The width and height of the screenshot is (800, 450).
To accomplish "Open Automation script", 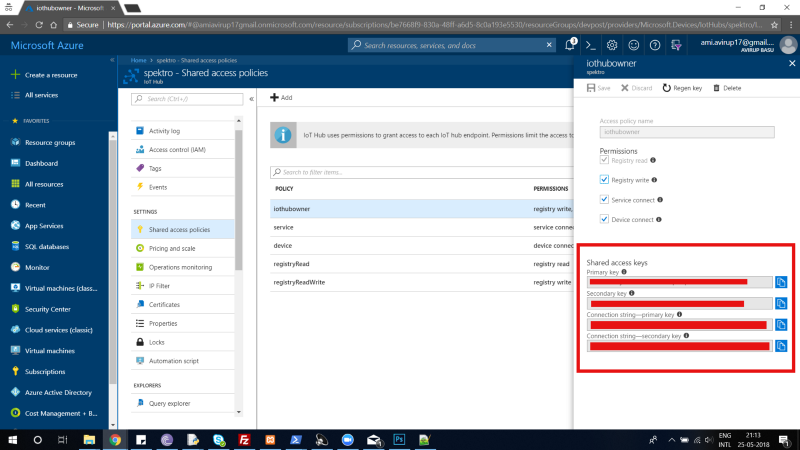I will [183, 361].
